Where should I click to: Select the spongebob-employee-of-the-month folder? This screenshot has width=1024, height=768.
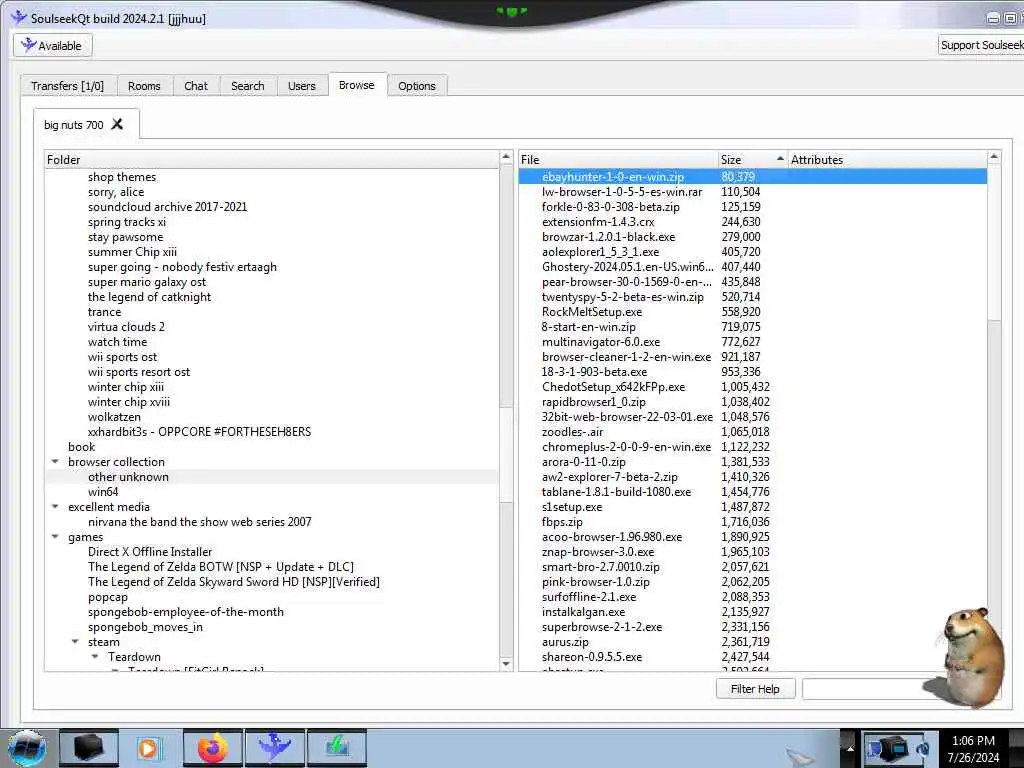click(x=186, y=612)
